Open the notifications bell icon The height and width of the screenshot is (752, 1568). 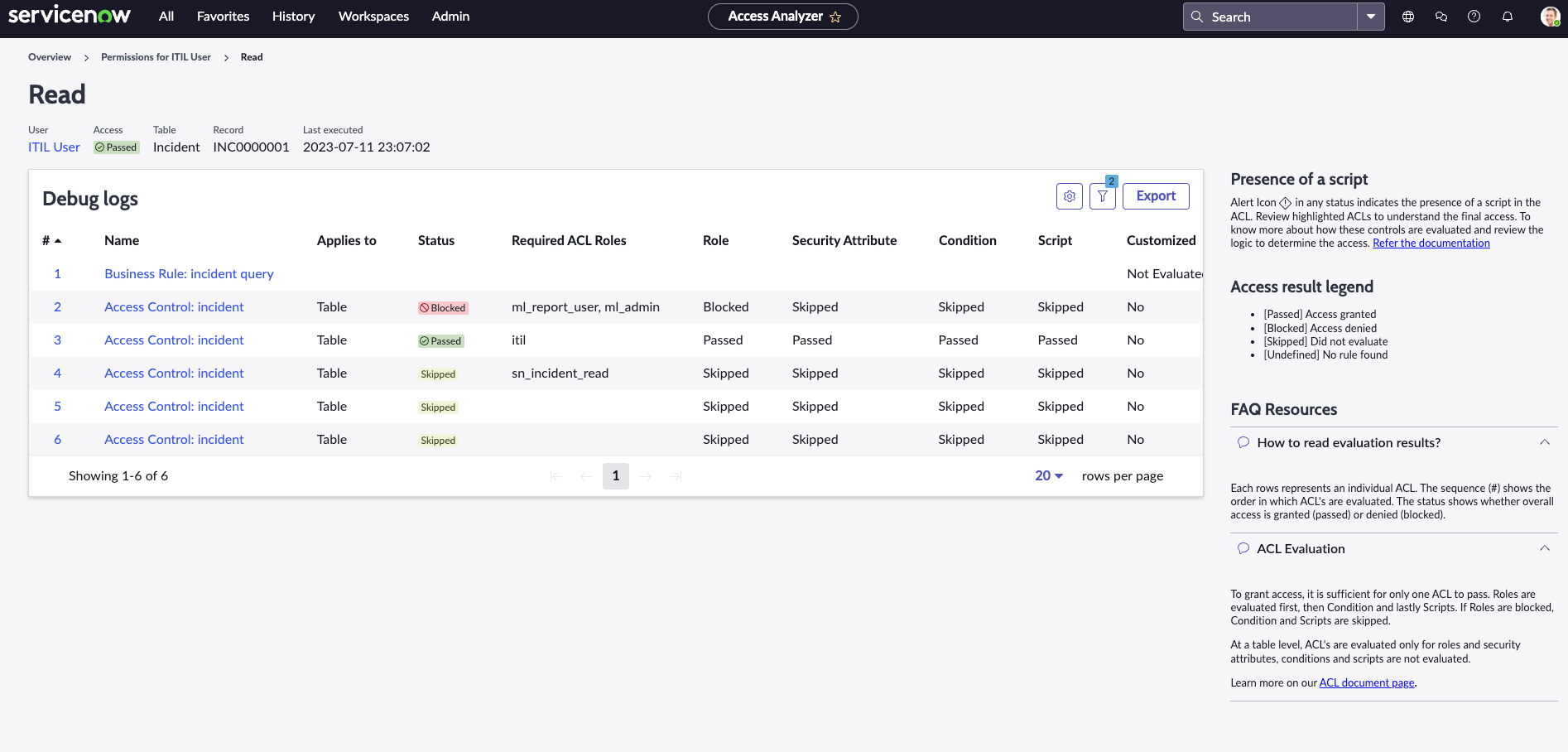(1508, 17)
